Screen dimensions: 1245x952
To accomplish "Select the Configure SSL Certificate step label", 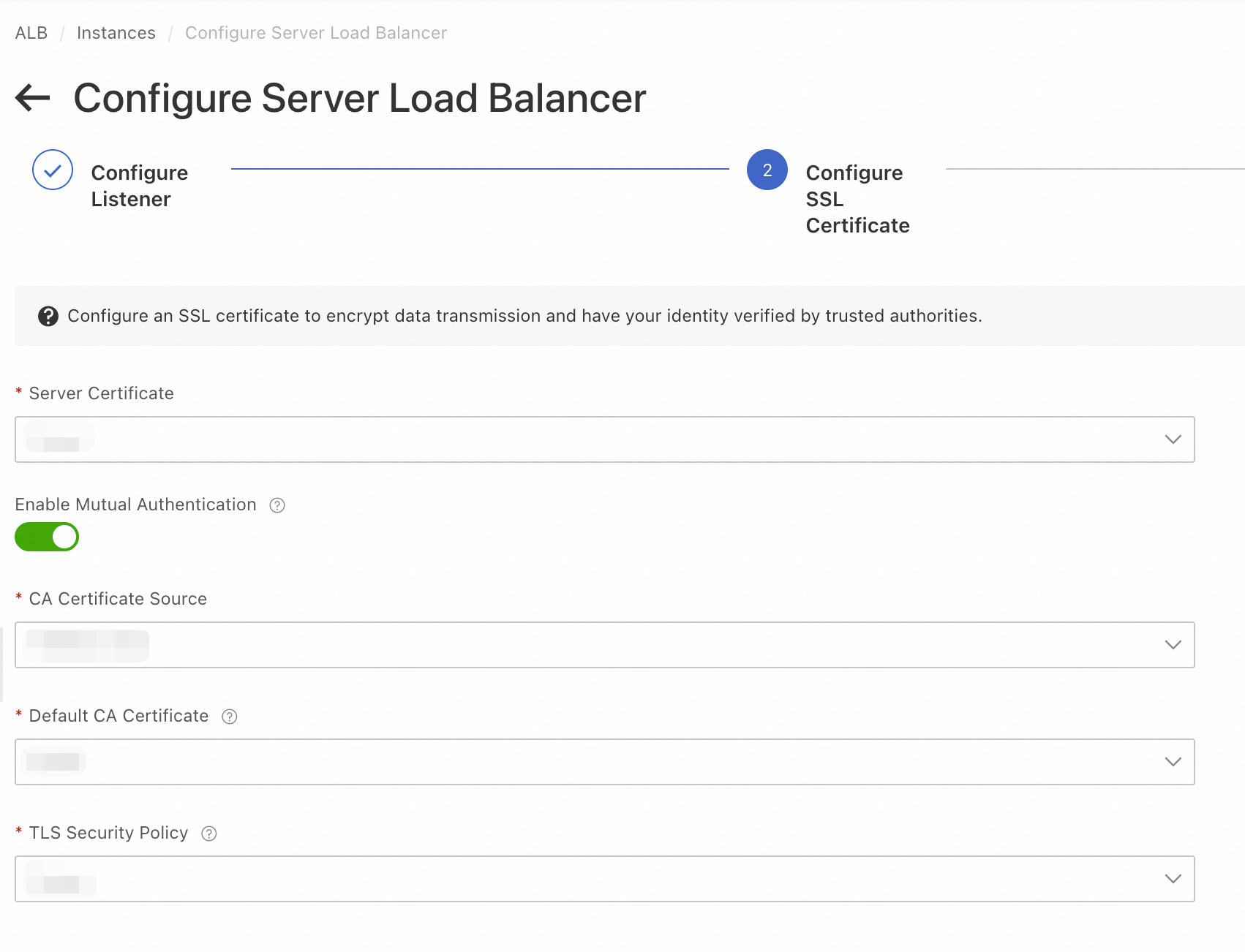I will coord(857,199).
